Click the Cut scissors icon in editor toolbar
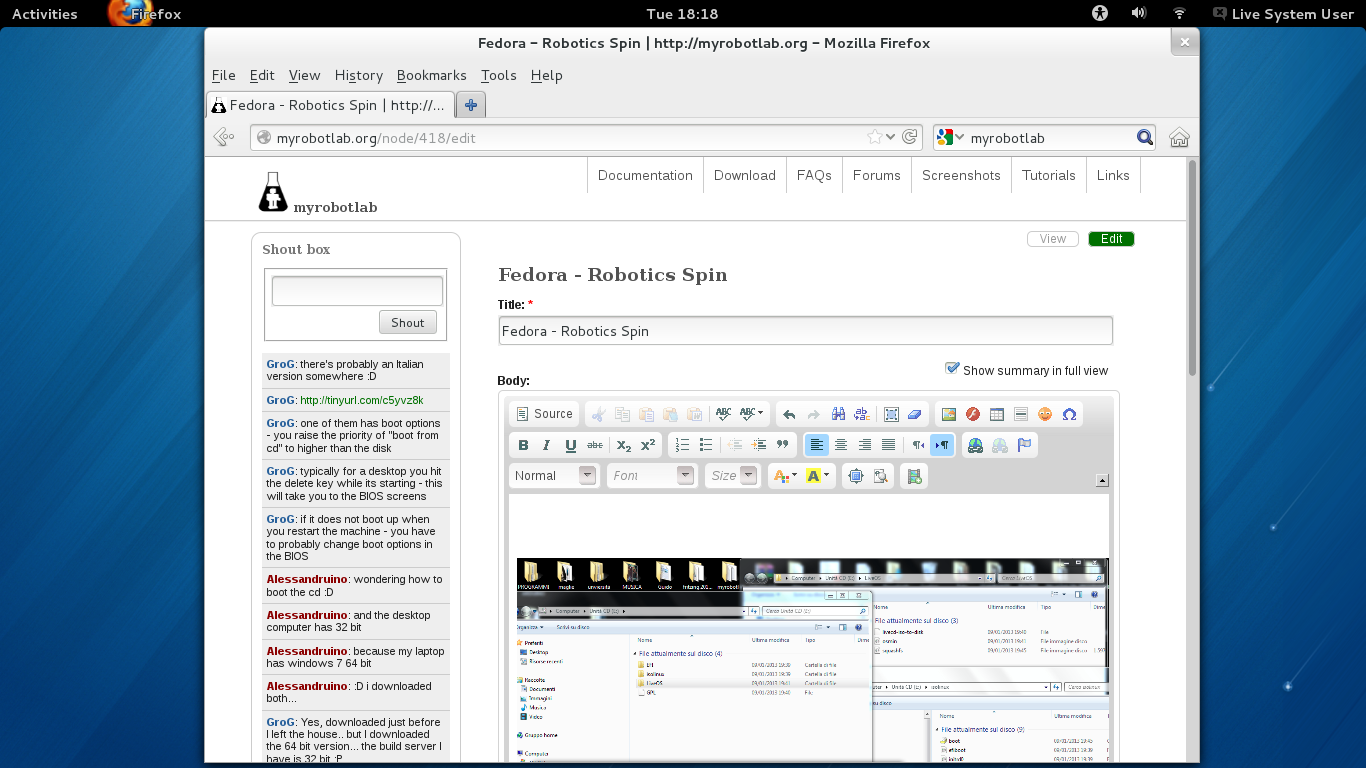Viewport: 1366px width, 768px height. tap(598, 414)
